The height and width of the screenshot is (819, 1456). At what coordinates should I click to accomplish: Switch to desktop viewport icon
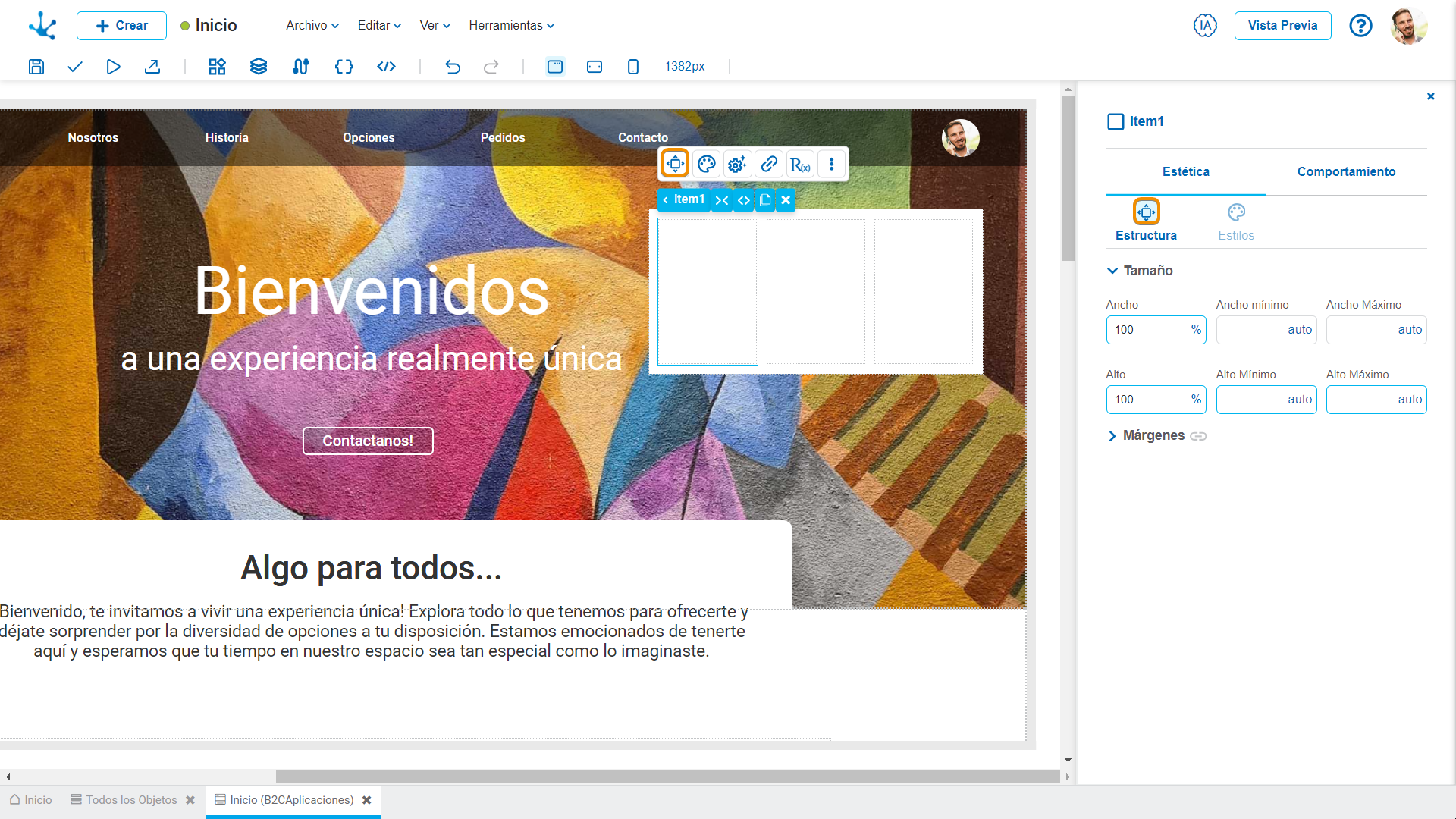[x=555, y=67]
